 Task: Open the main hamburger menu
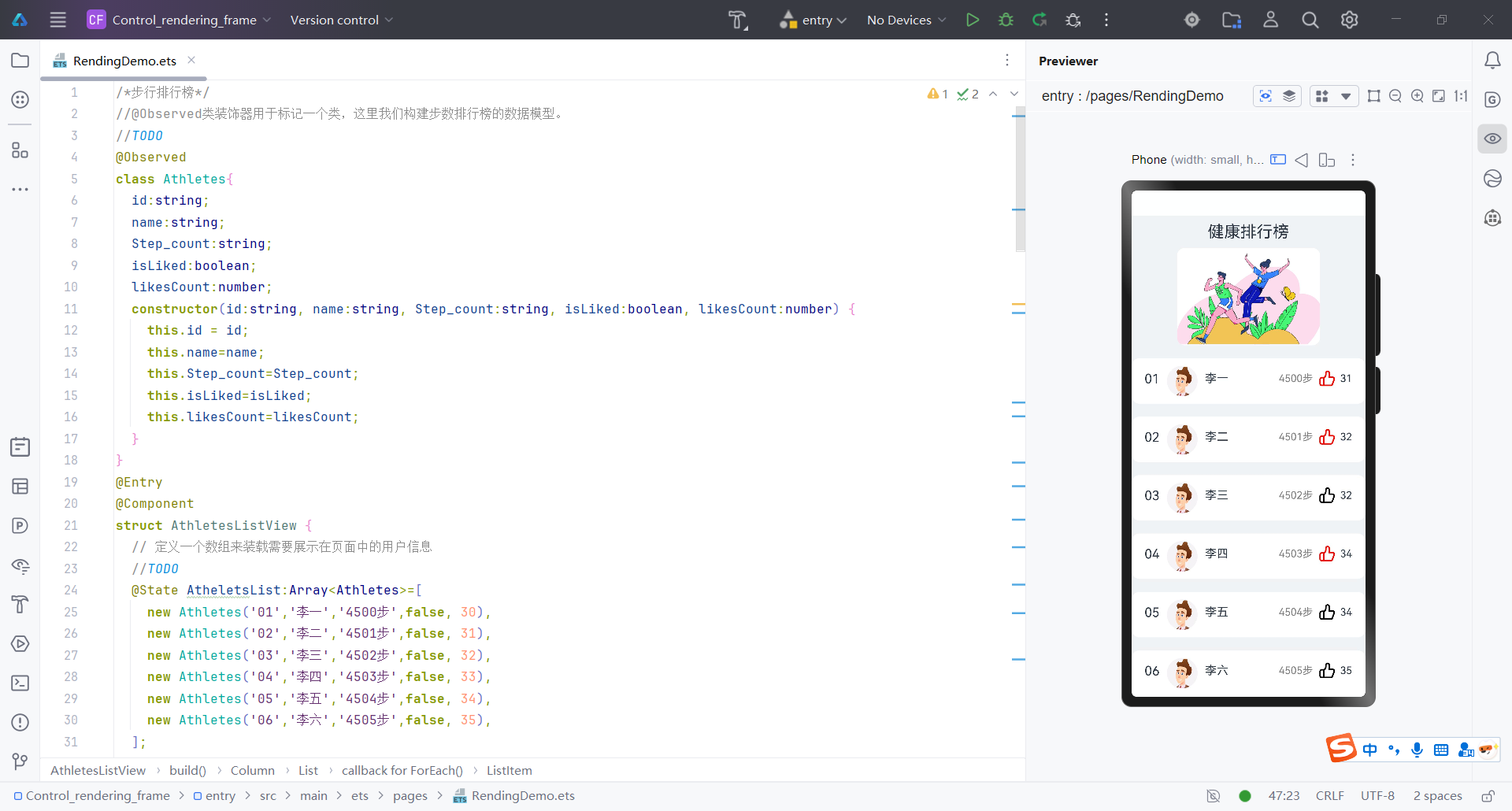[58, 20]
